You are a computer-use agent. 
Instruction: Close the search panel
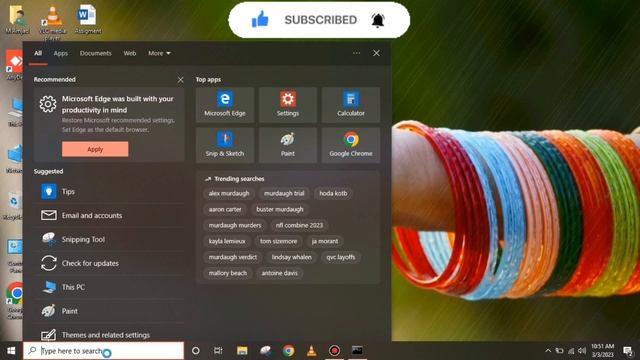coord(376,53)
